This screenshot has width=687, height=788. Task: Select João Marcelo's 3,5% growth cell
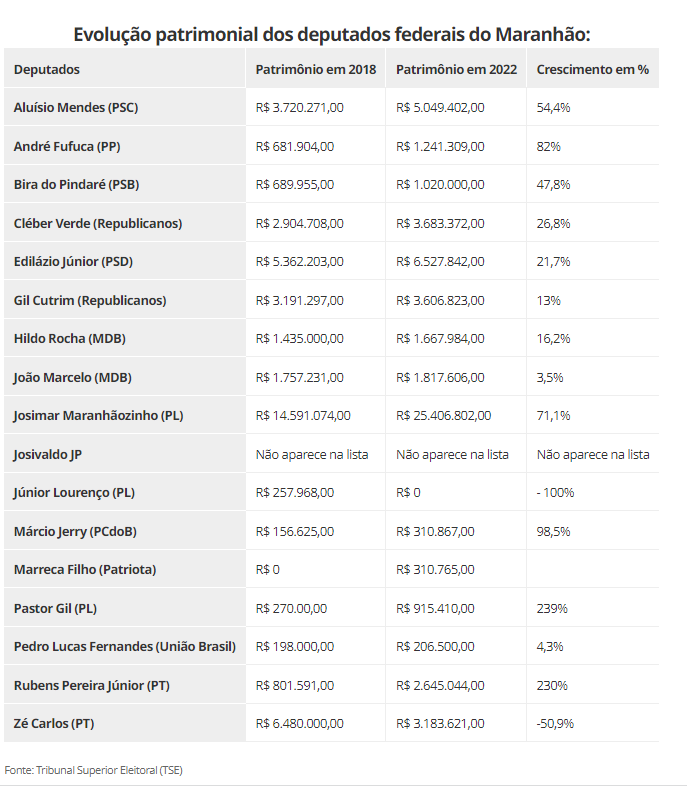[x=551, y=377]
